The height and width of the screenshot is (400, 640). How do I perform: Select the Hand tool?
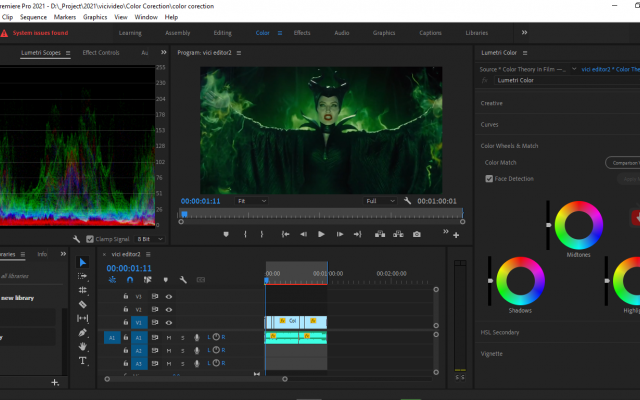82,347
